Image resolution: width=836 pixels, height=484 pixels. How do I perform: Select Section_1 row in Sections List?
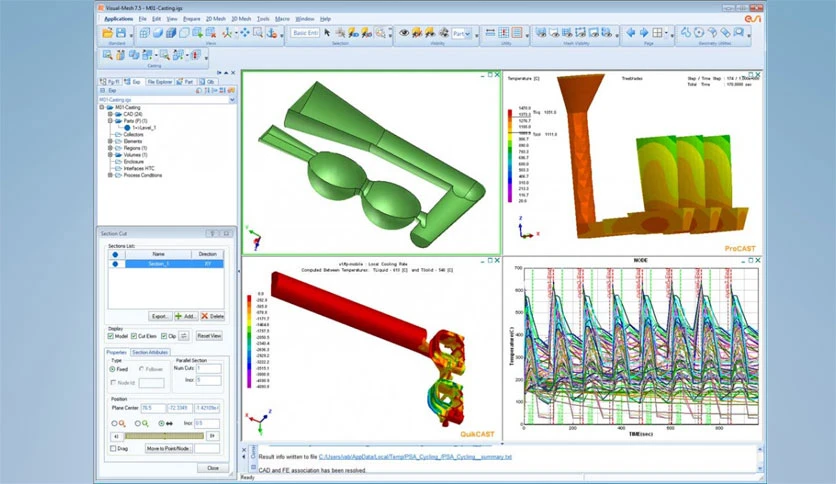[166, 264]
